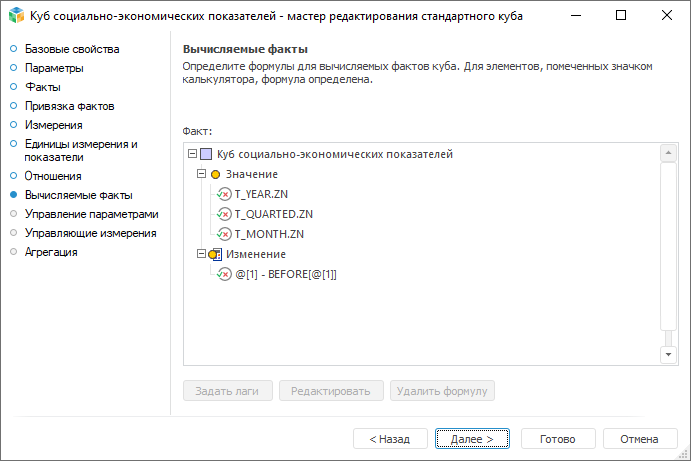Click the calculator icon of Изменение fact
The width and height of the screenshot is (691, 461).
point(215,254)
